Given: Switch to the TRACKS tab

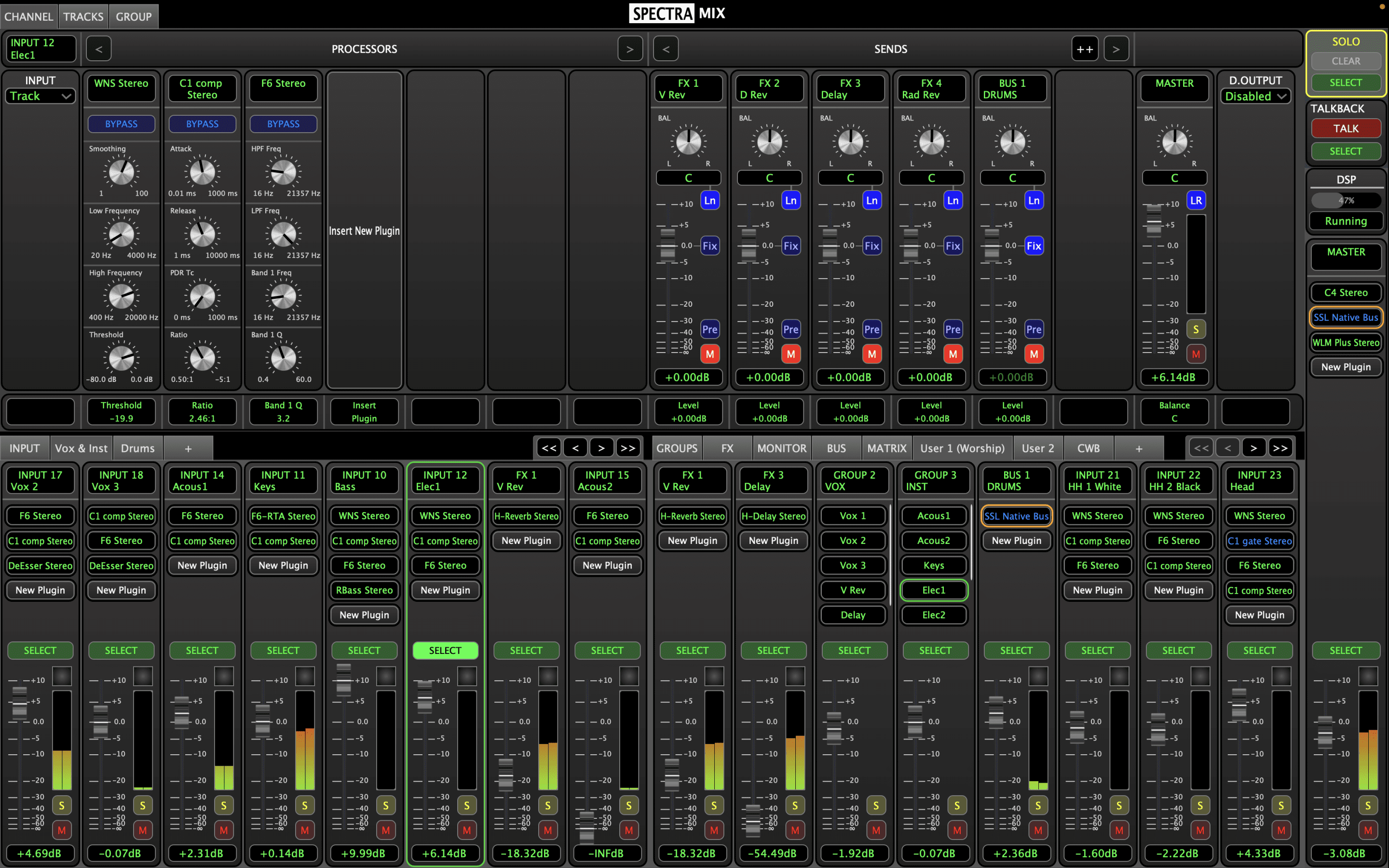Looking at the screenshot, I should pos(83,17).
